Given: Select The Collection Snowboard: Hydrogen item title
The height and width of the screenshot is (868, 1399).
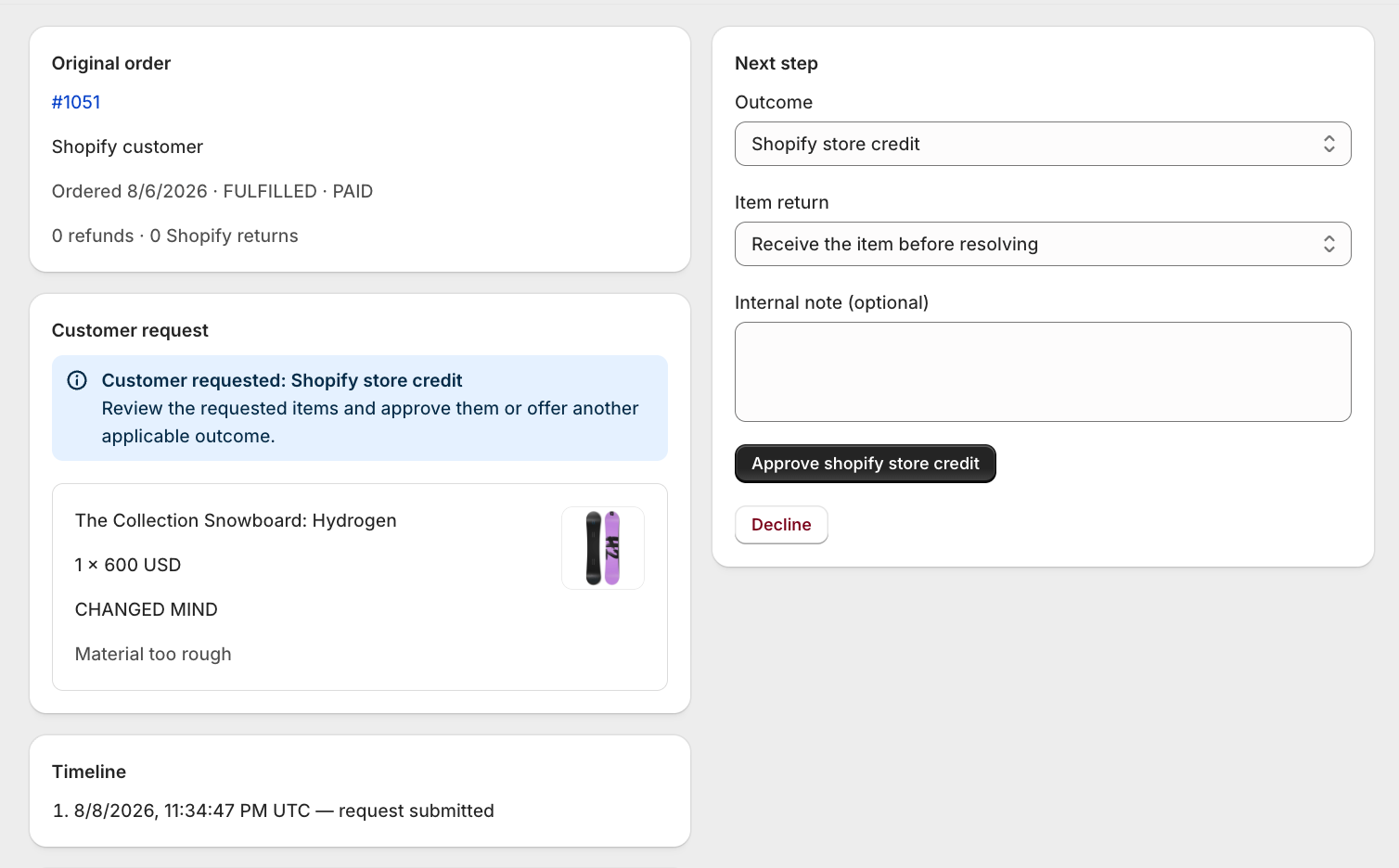Looking at the screenshot, I should pyautogui.click(x=236, y=520).
